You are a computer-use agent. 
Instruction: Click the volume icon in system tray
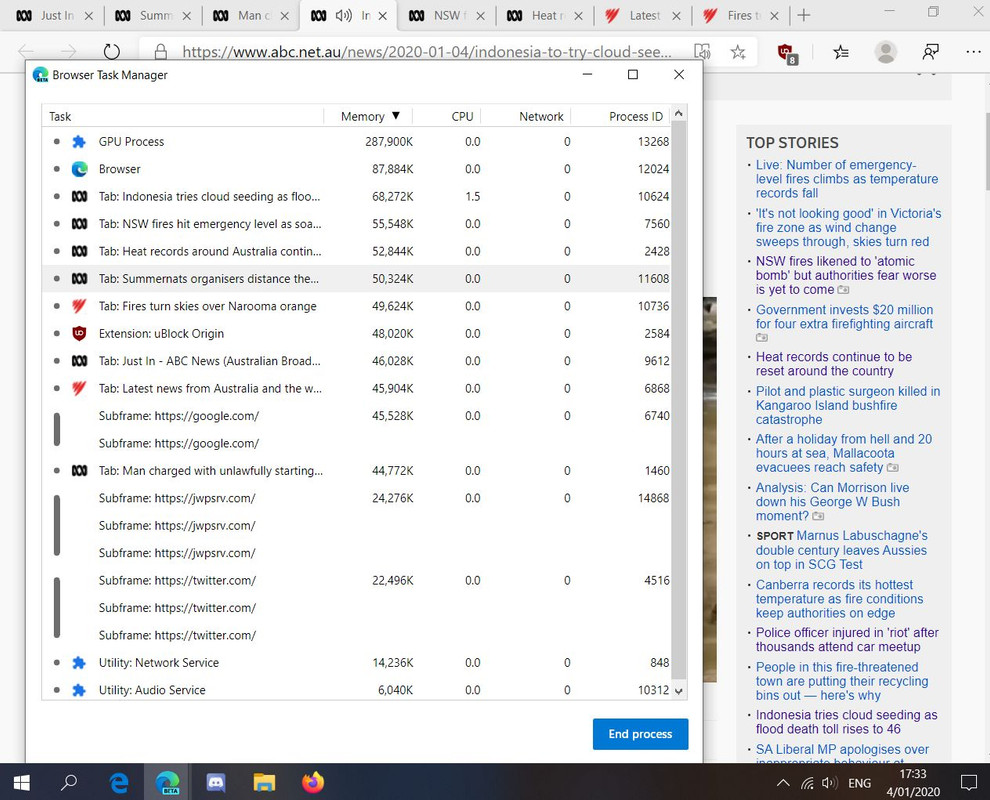(829, 783)
